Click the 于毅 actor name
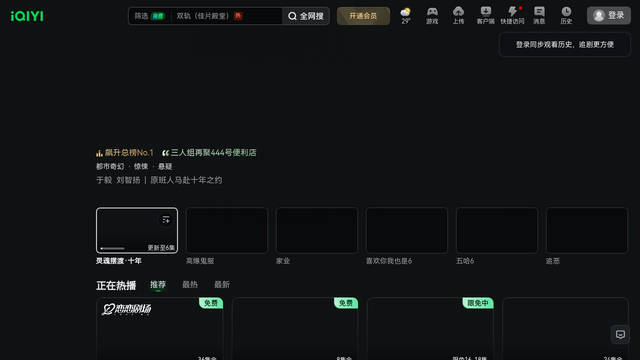This screenshot has width=640, height=360. click(x=104, y=180)
